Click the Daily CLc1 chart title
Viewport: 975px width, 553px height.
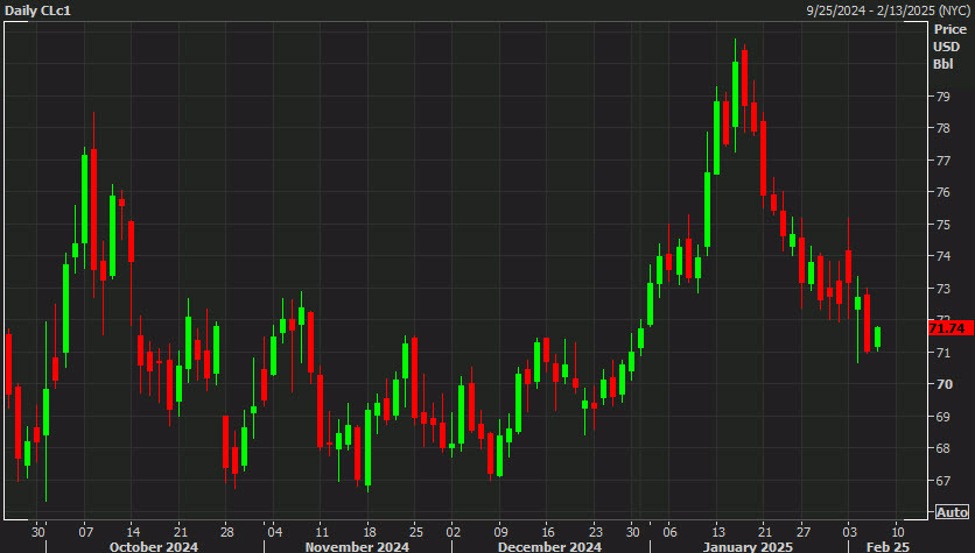[37, 11]
